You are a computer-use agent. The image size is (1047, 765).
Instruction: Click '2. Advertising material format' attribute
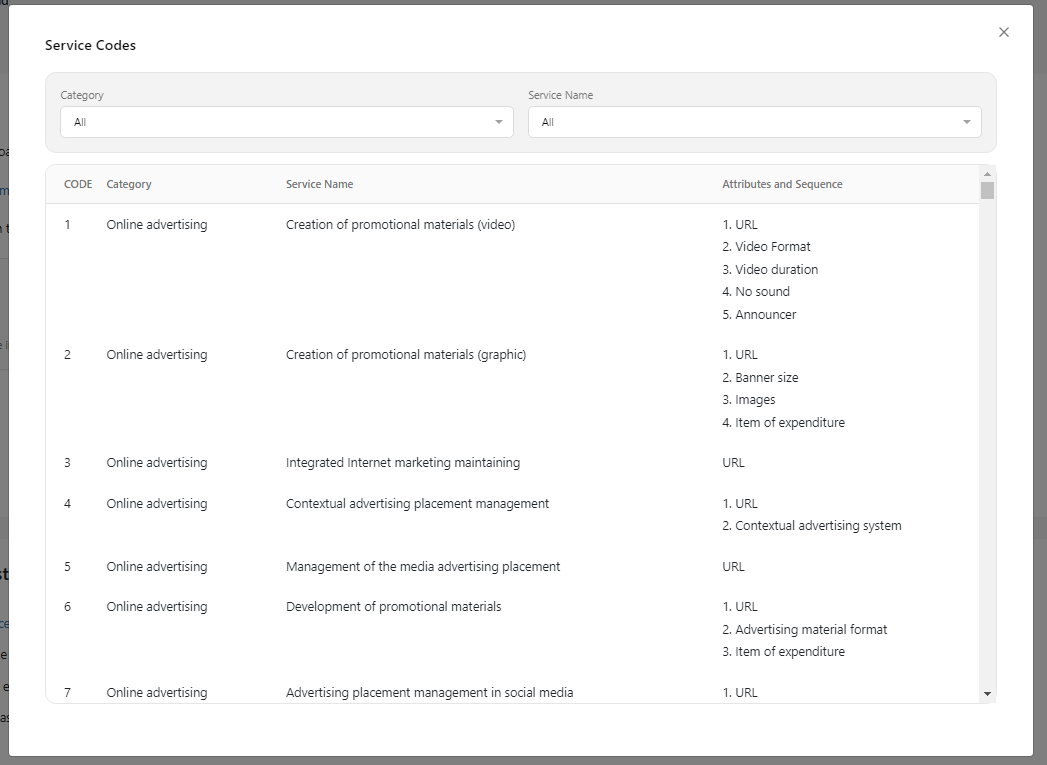click(x=805, y=629)
